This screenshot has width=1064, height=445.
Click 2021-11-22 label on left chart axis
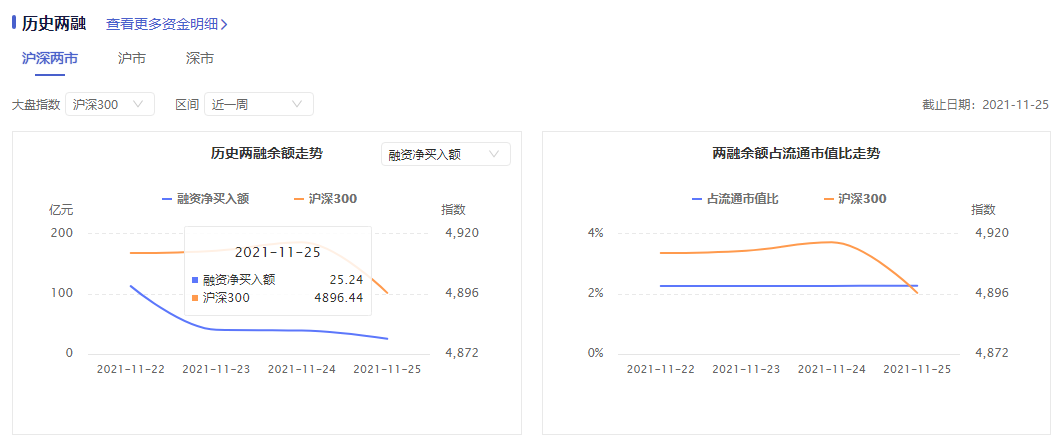(130, 370)
